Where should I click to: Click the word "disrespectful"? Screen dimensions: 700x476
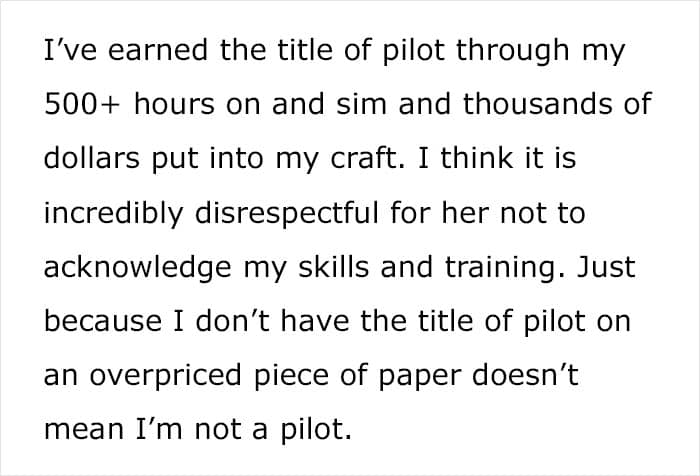point(287,212)
